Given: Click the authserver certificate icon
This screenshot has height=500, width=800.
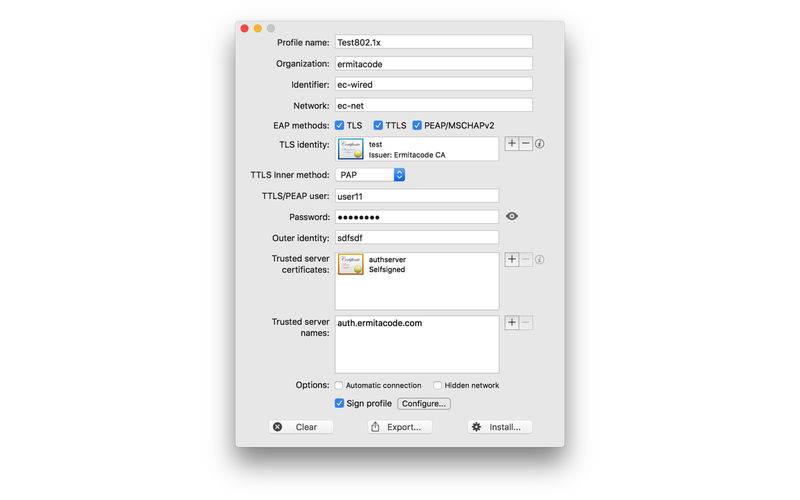Looking at the screenshot, I should pyautogui.click(x=351, y=264).
